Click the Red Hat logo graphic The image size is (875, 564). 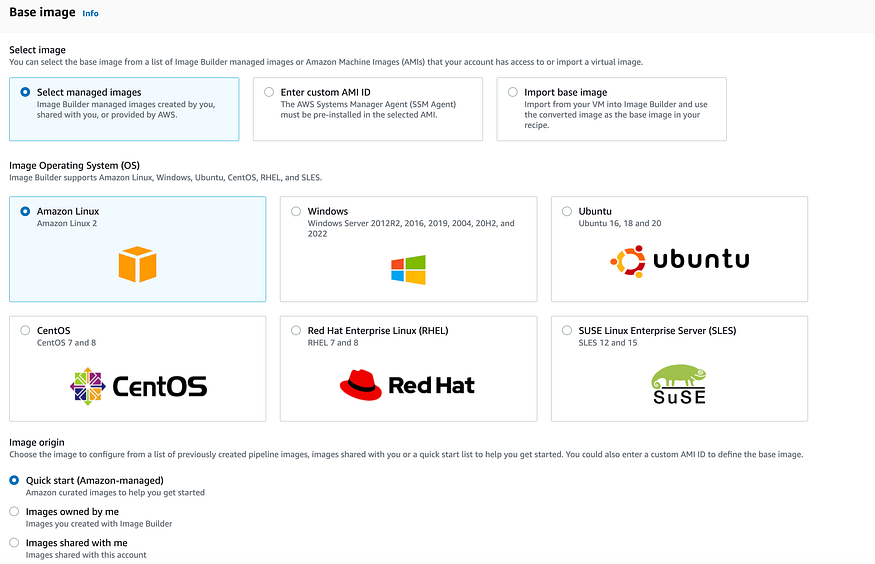407,385
